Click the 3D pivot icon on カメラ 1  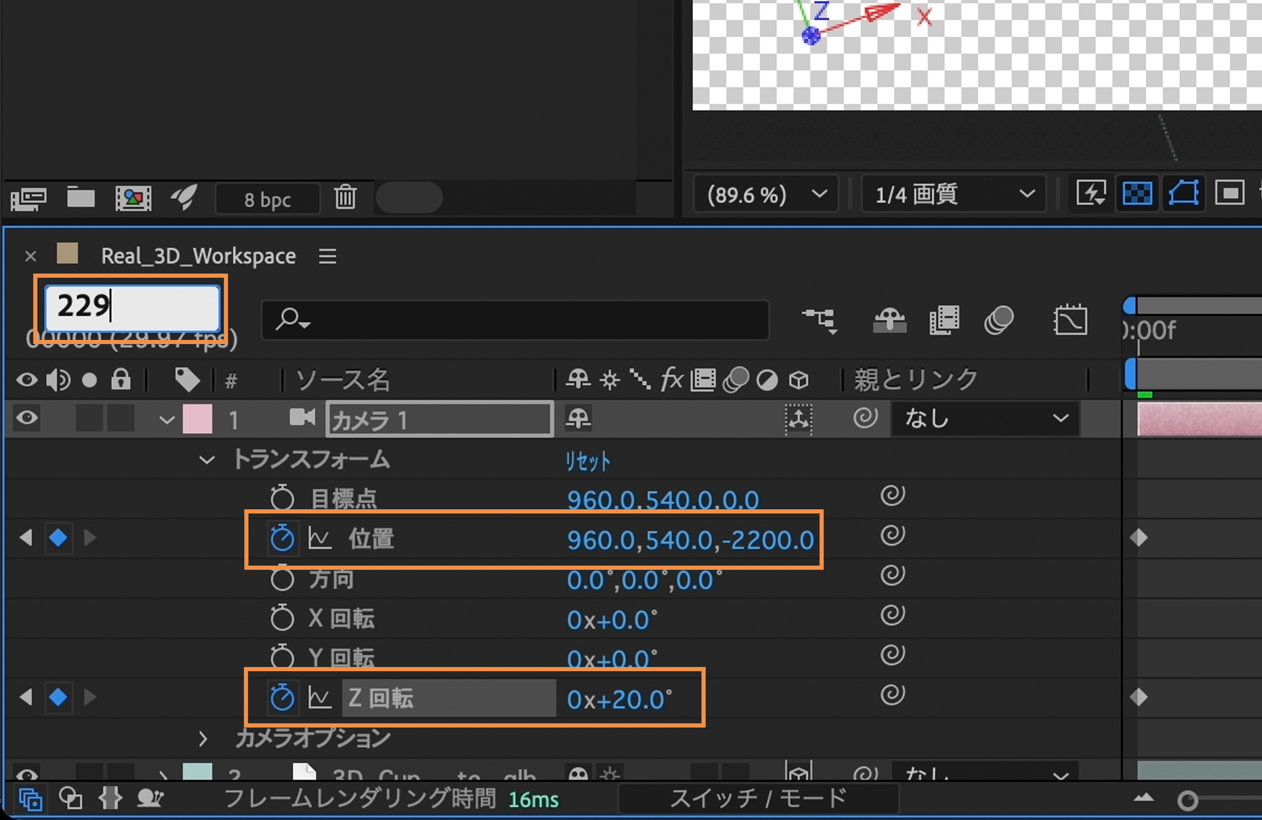(x=798, y=419)
